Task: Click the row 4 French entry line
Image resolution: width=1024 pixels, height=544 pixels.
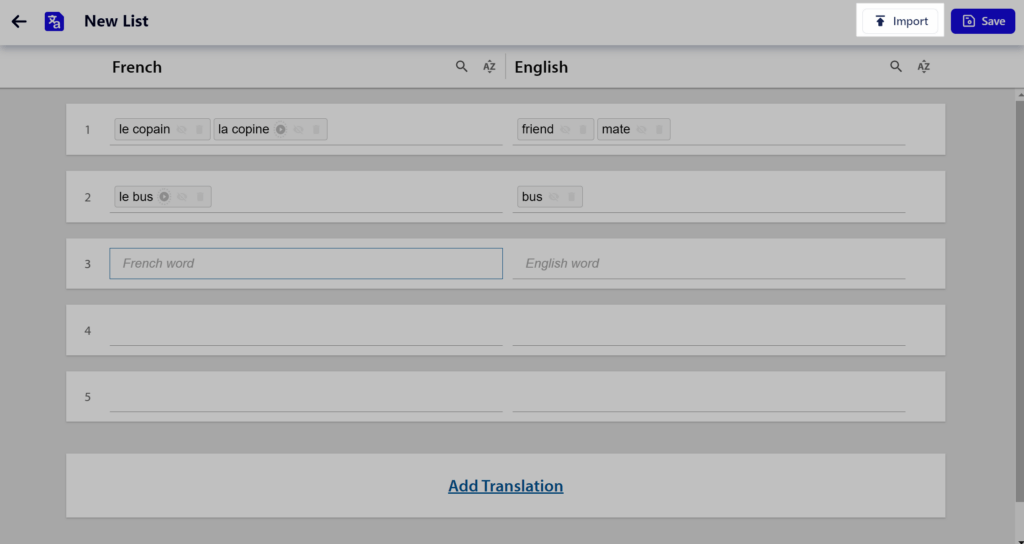Action: point(306,331)
